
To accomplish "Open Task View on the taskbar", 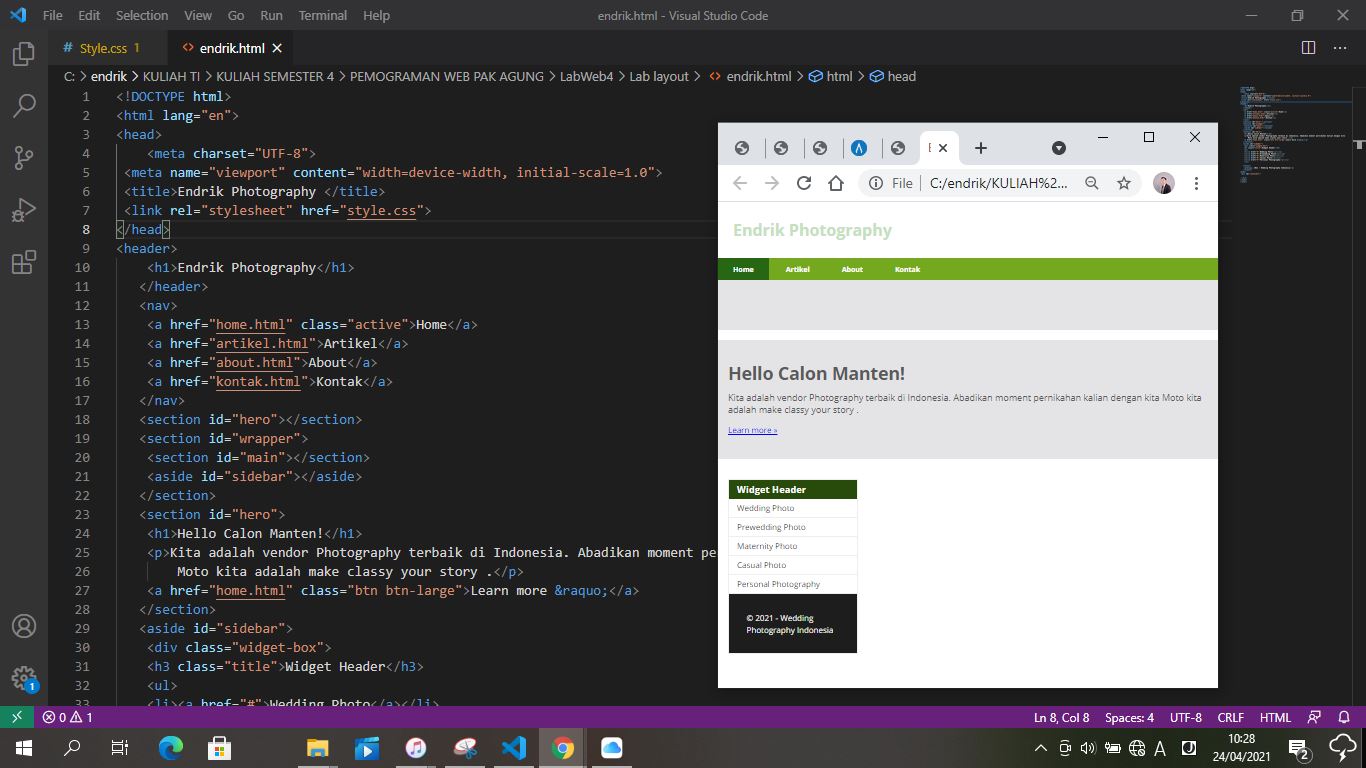I will tap(119, 748).
